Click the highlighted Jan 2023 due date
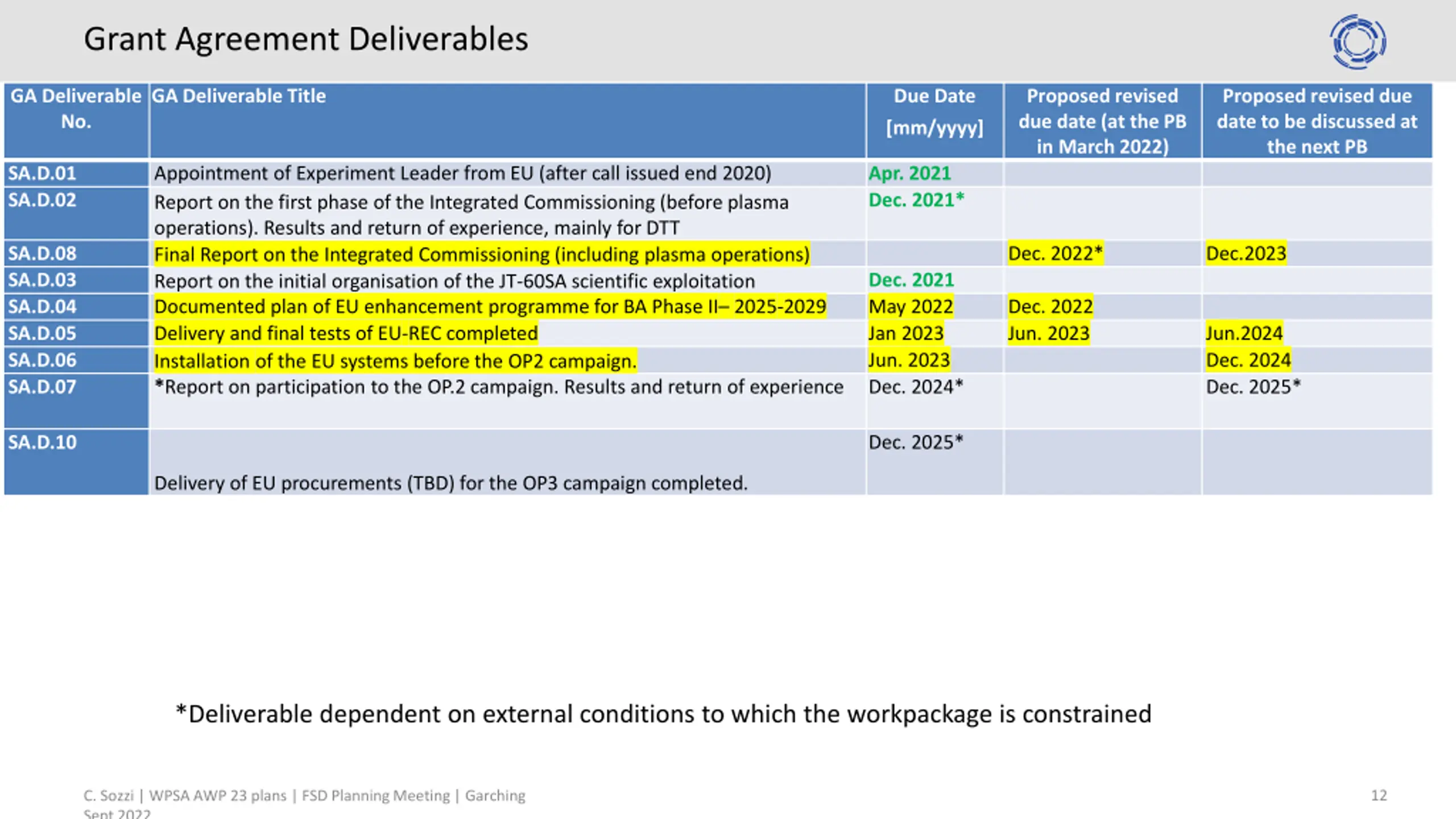The height and width of the screenshot is (819, 1456). [906, 333]
